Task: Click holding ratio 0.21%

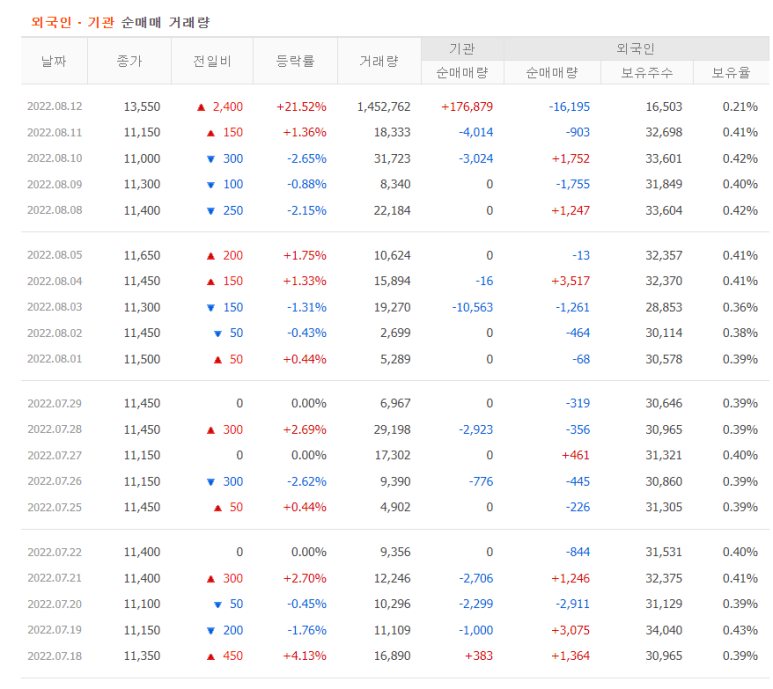Action: (740, 106)
